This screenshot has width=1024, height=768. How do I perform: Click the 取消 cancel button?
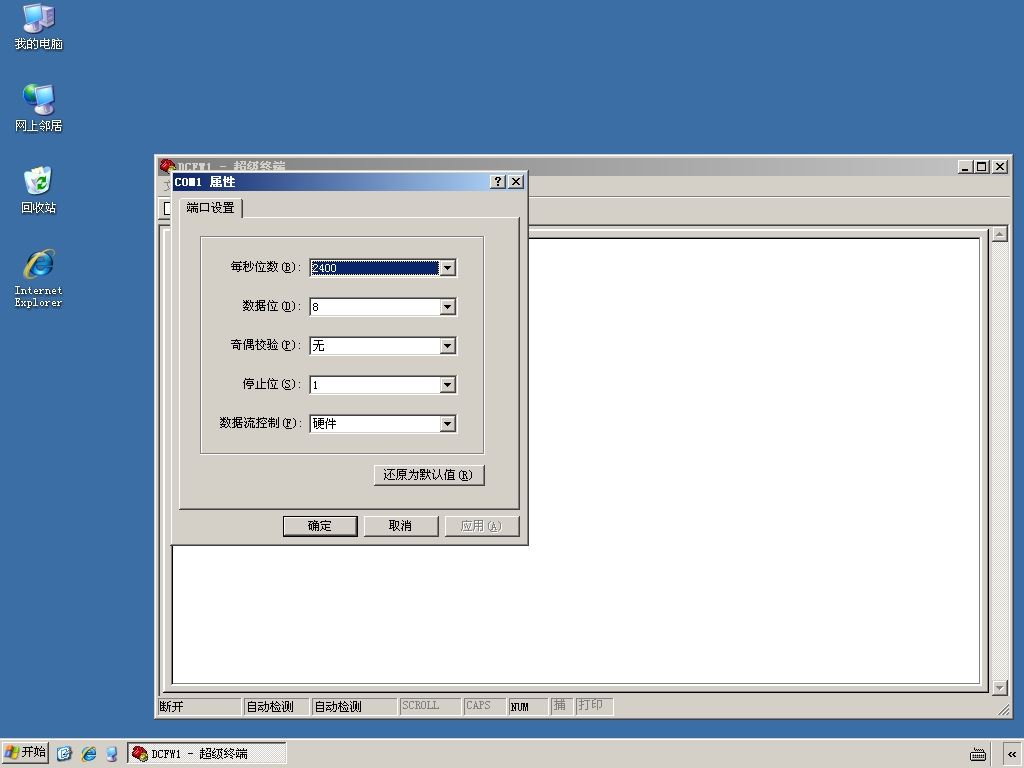(x=400, y=526)
